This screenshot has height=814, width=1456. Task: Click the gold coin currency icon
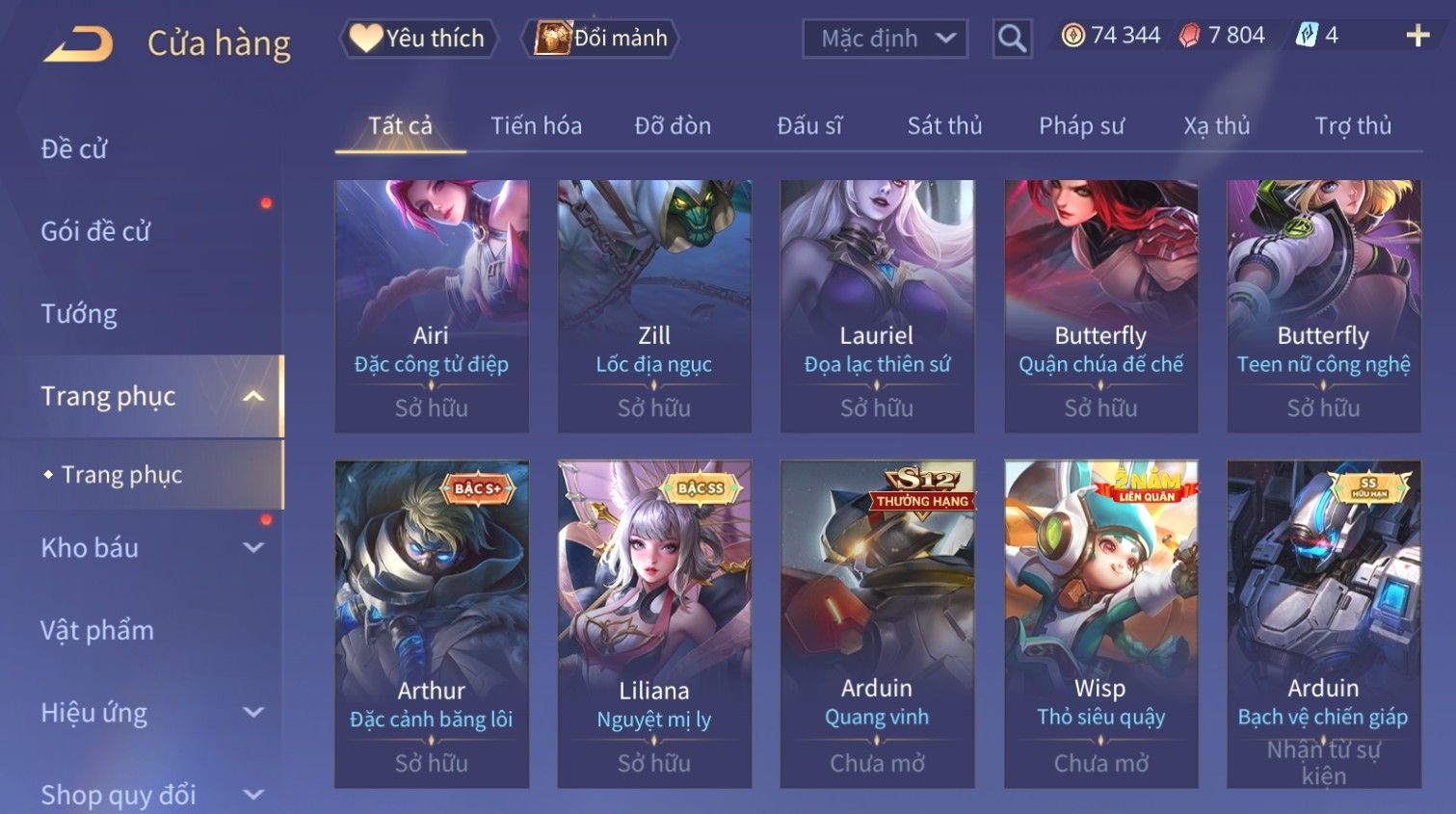coord(1072,36)
